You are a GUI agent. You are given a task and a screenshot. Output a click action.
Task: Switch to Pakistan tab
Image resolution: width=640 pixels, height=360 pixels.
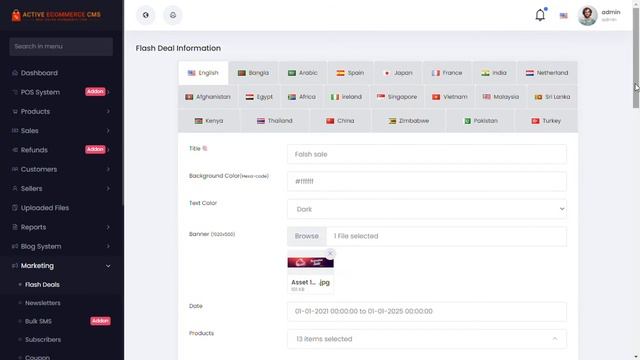click(x=480, y=121)
